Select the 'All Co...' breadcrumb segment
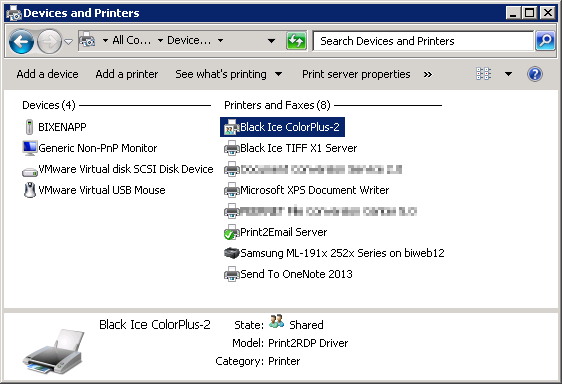The width and height of the screenshot is (562, 384). [132, 40]
